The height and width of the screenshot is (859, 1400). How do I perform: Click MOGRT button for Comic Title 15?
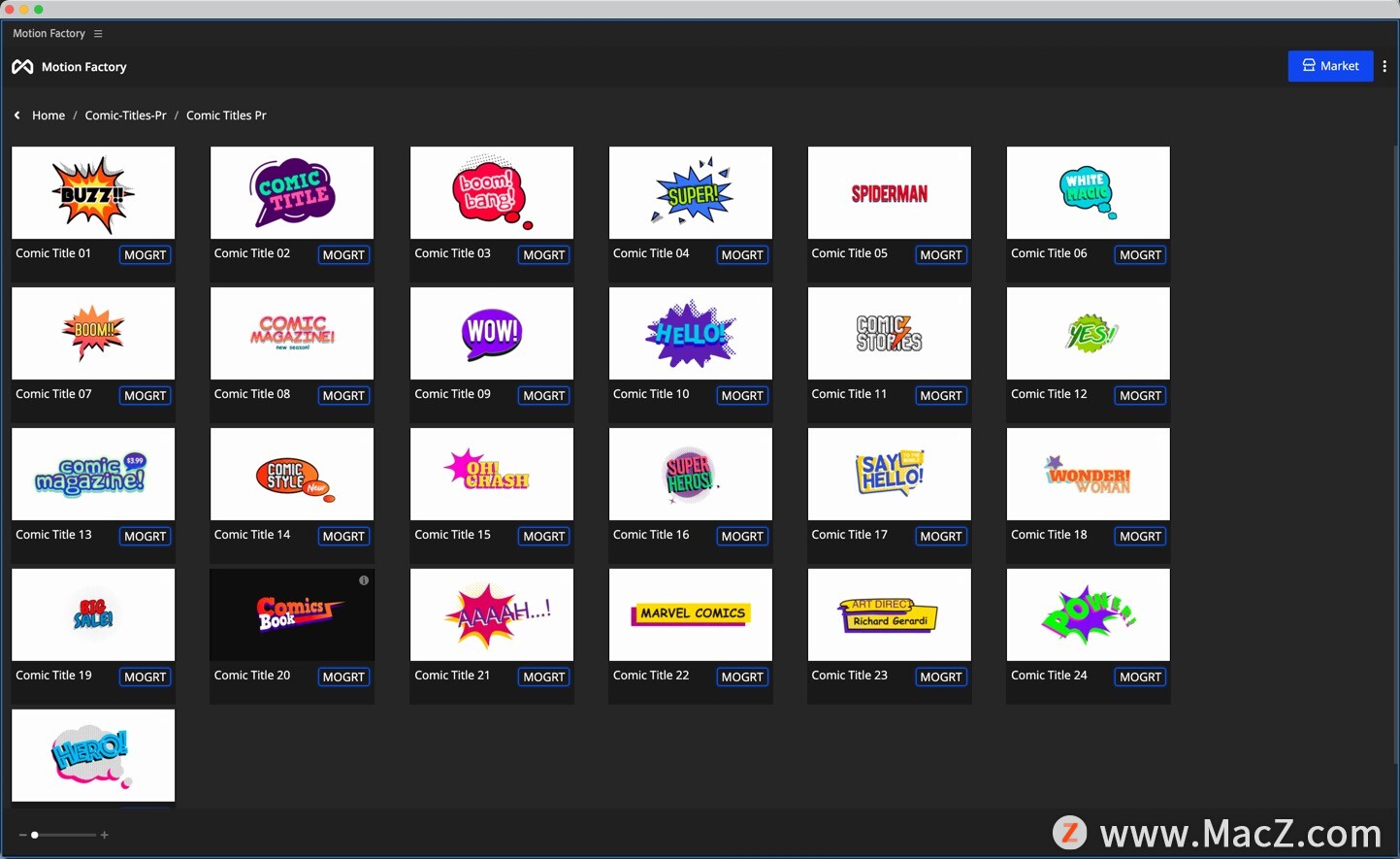[544, 537]
